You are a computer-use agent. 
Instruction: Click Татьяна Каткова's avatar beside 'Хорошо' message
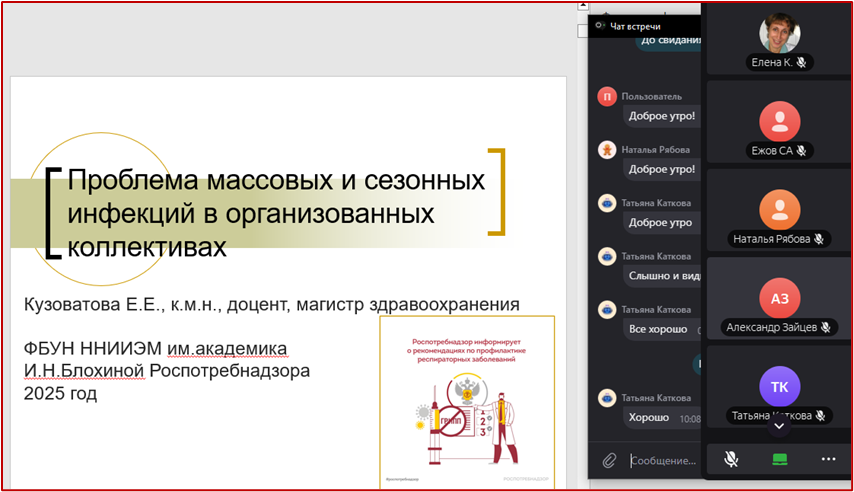tap(605, 398)
